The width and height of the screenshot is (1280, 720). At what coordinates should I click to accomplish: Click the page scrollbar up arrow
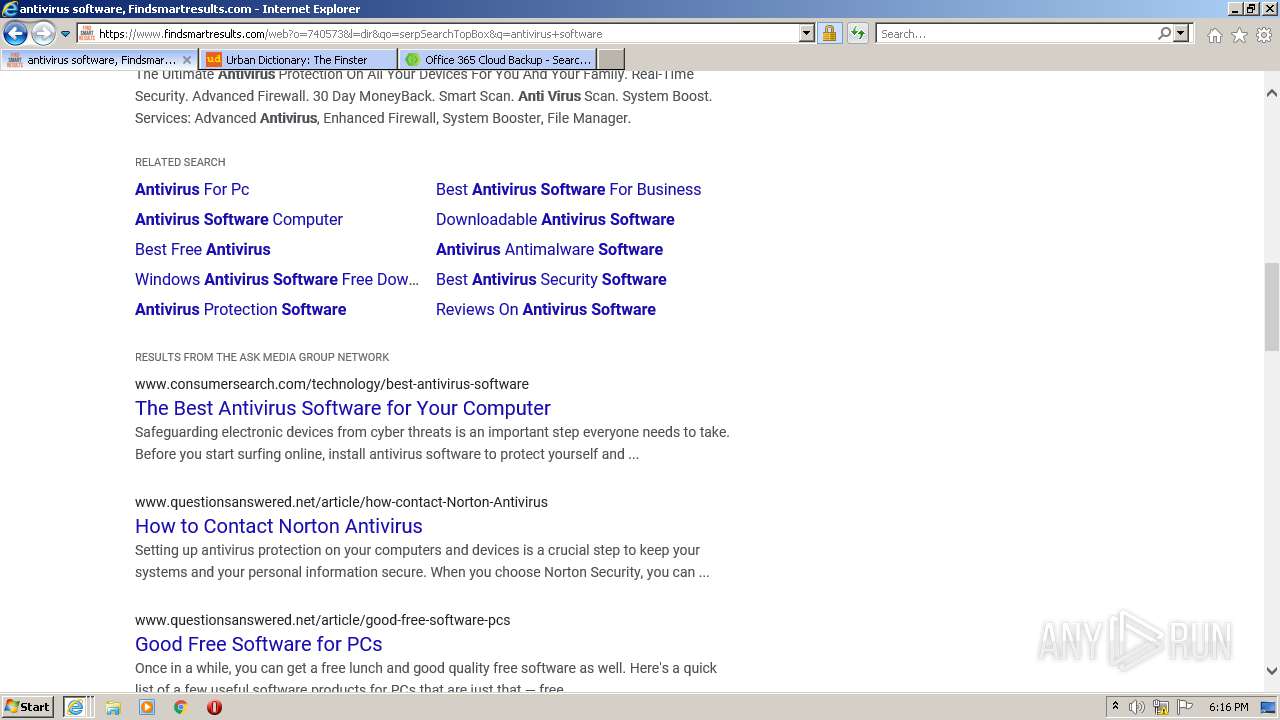coord(1272,92)
